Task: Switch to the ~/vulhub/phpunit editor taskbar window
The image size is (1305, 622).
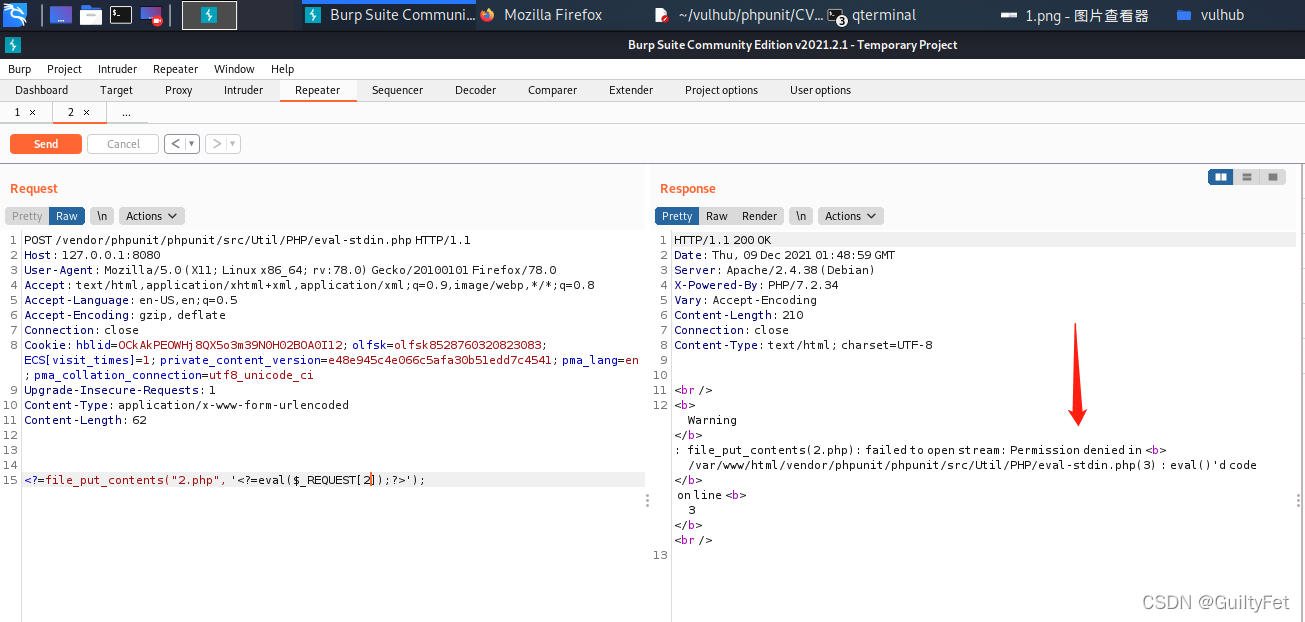Action: point(739,15)
